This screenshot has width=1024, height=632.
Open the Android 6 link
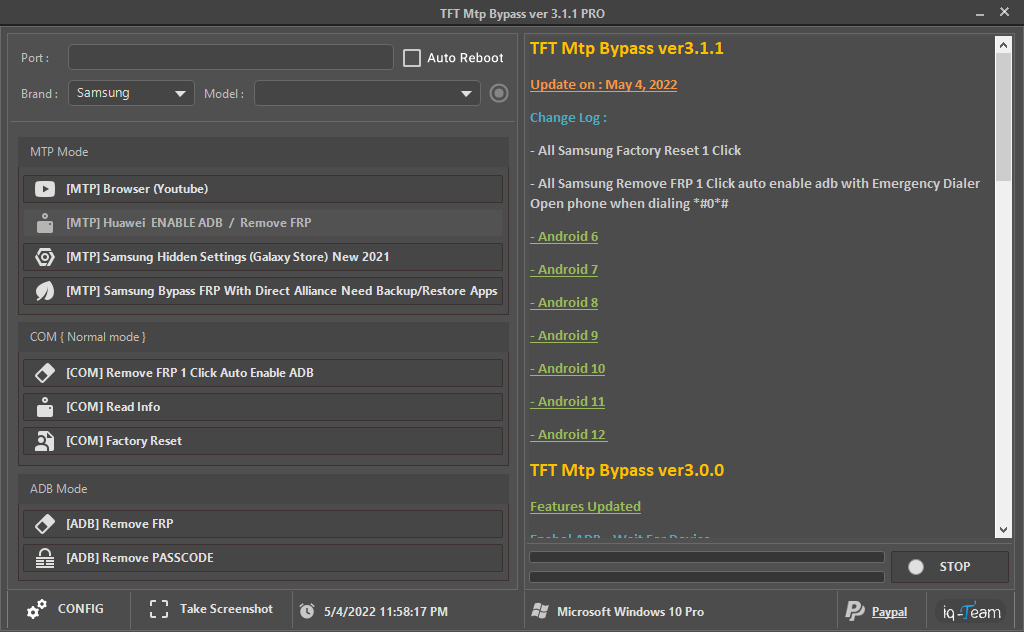pyautogui.click(x=564, y=237)
